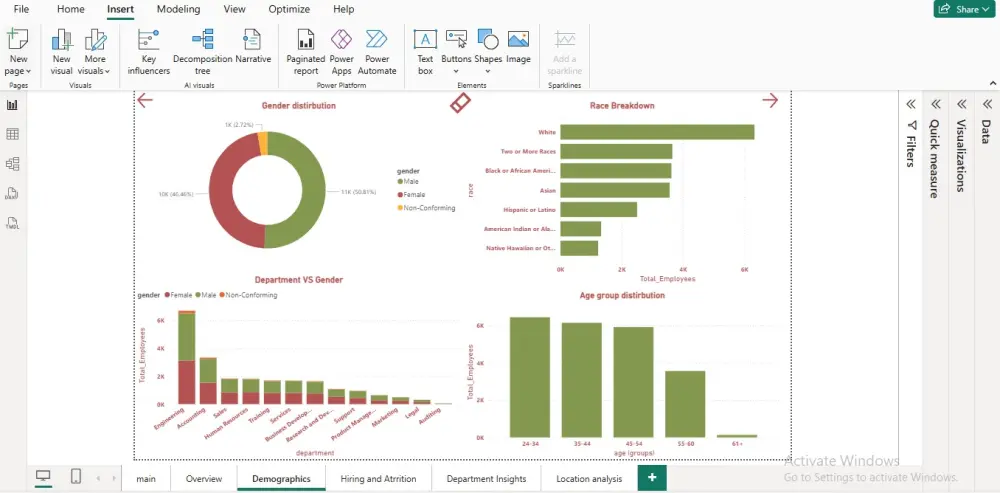Click the Female legend item in donut chart
1000x493 pixels.
pyautogui.click(x=411, y=195)
